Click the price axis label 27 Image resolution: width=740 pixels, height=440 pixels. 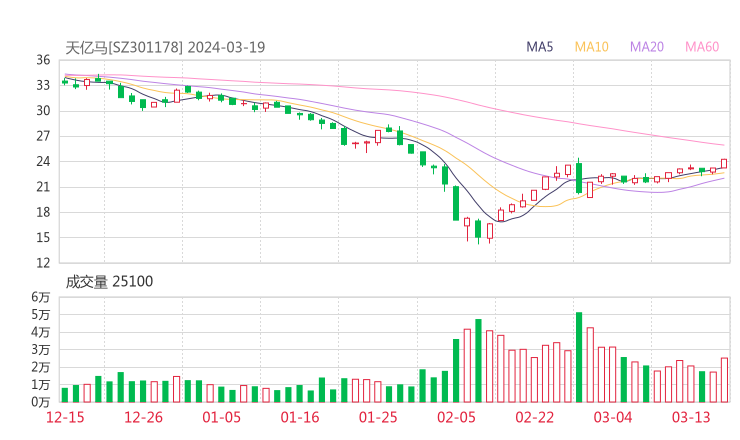click(x=43, y=136)
